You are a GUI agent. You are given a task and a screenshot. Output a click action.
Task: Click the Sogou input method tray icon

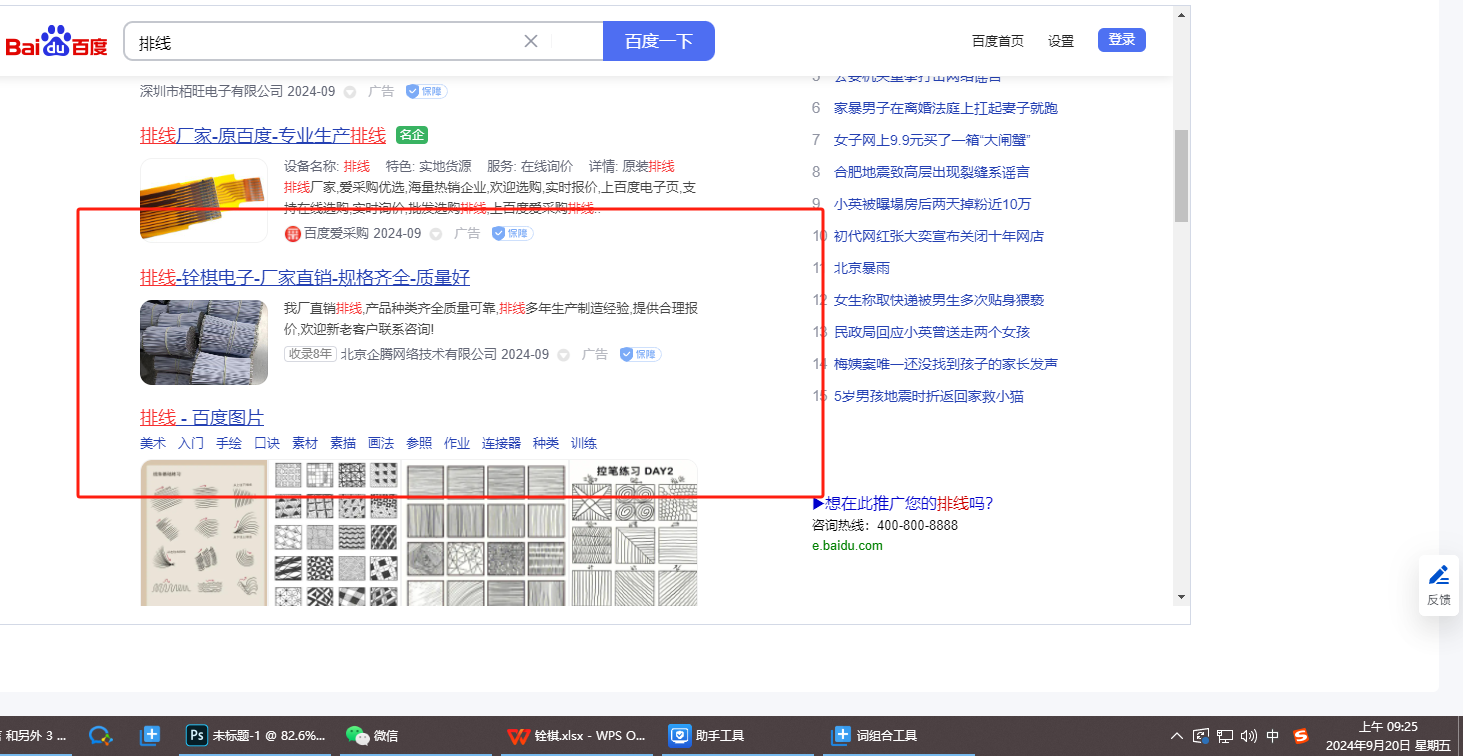click(x=1301, y=736)
